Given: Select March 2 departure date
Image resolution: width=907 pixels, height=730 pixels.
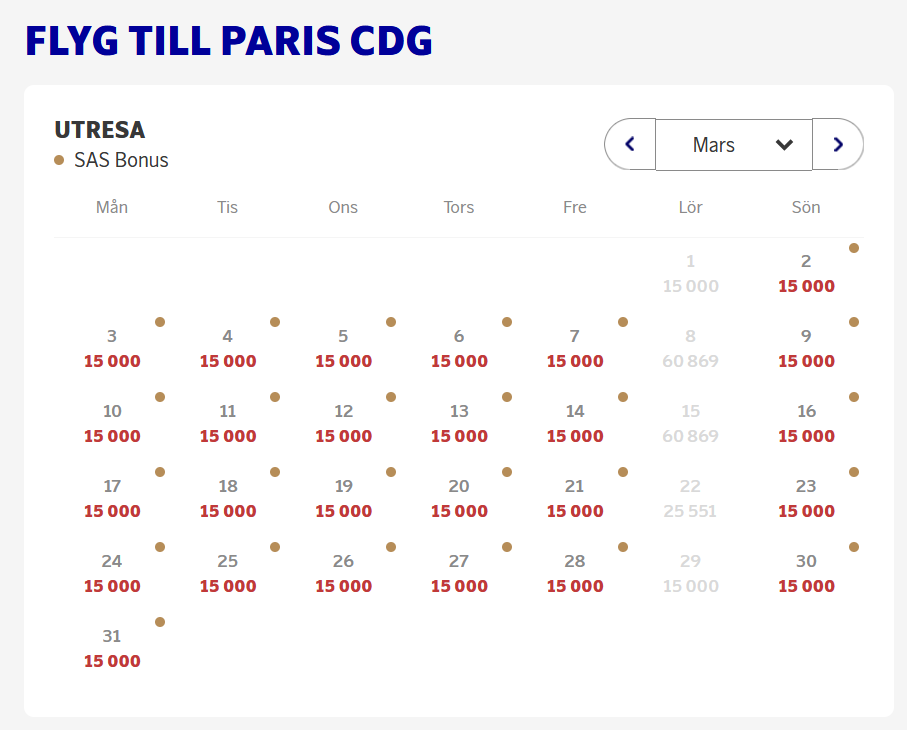Looking at the screenshot, I should click(x=806, y=274).
